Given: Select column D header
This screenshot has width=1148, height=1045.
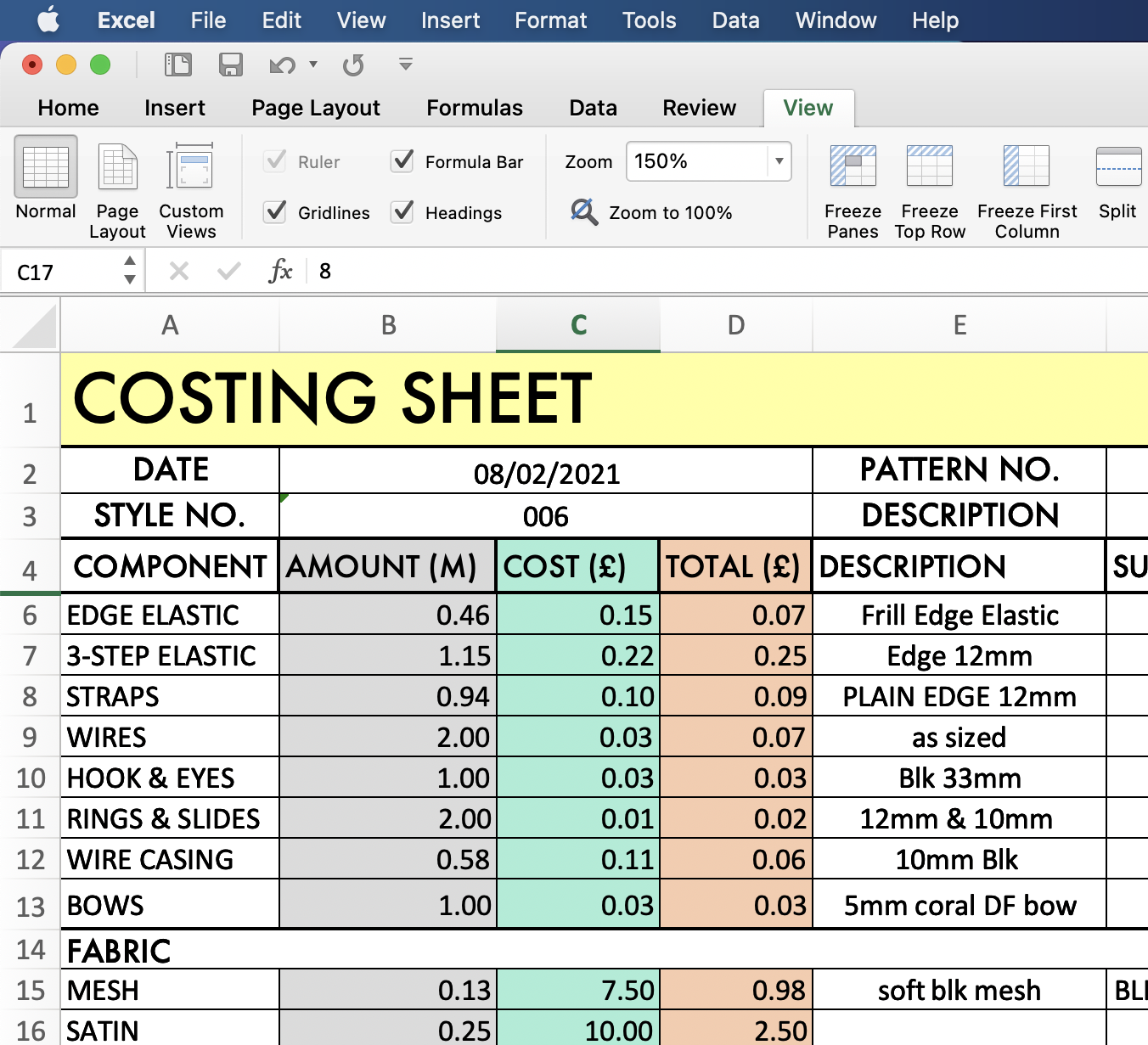Looking at the screenshot, I should coord(736,325).
